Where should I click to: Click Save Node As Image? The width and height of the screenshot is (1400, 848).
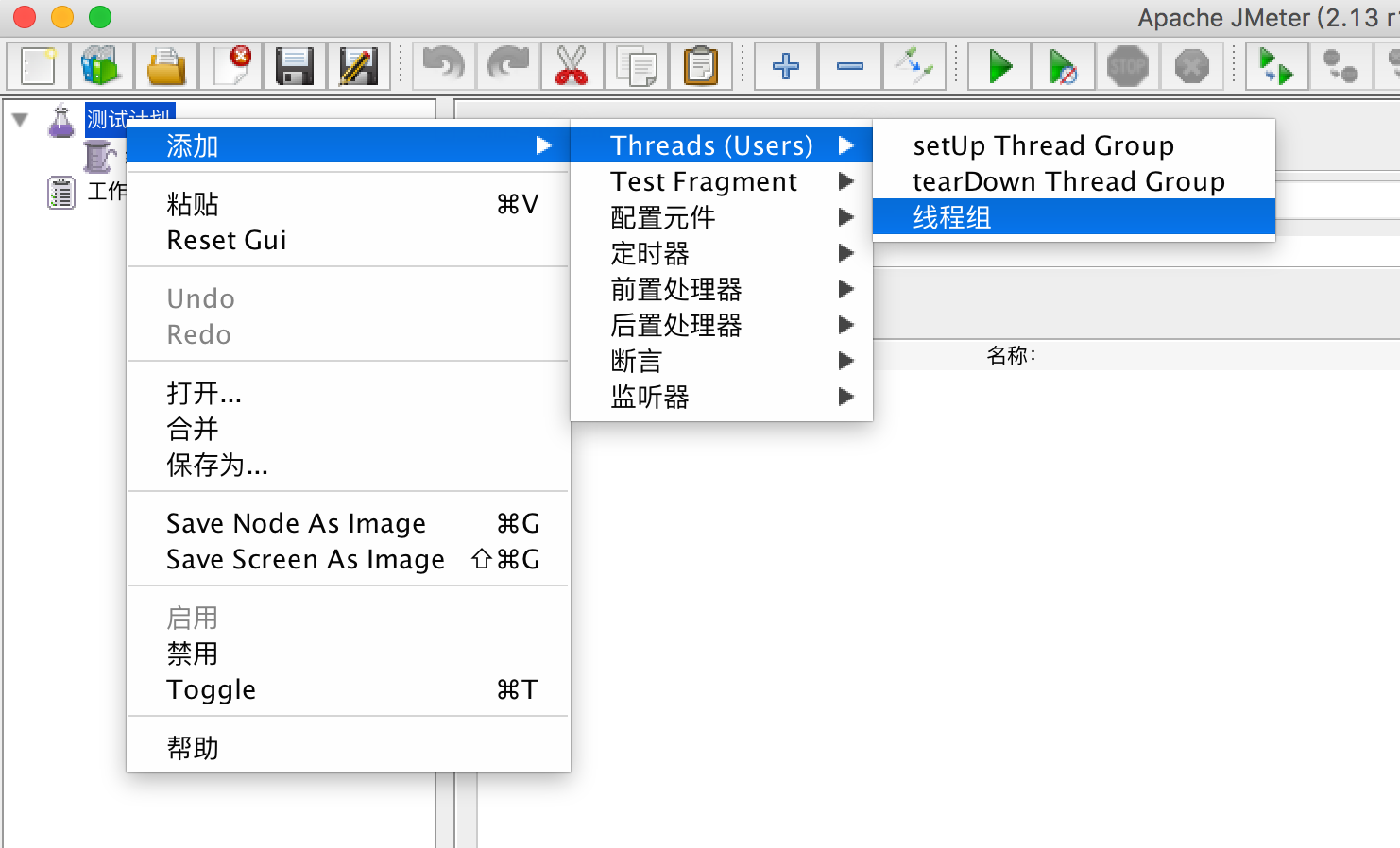296,523
